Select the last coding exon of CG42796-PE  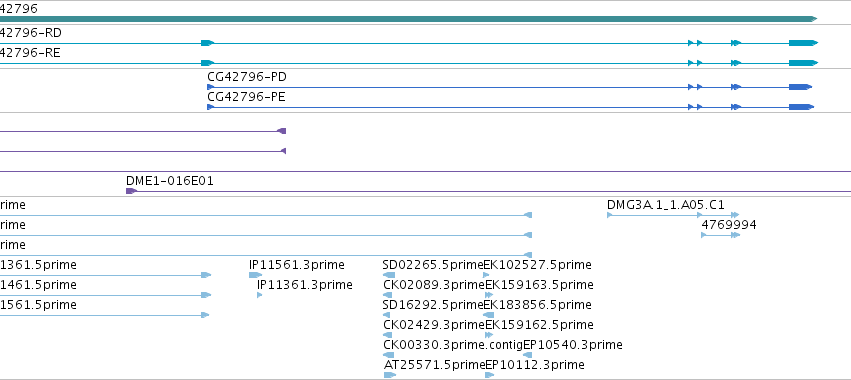(x=802, y=107)
